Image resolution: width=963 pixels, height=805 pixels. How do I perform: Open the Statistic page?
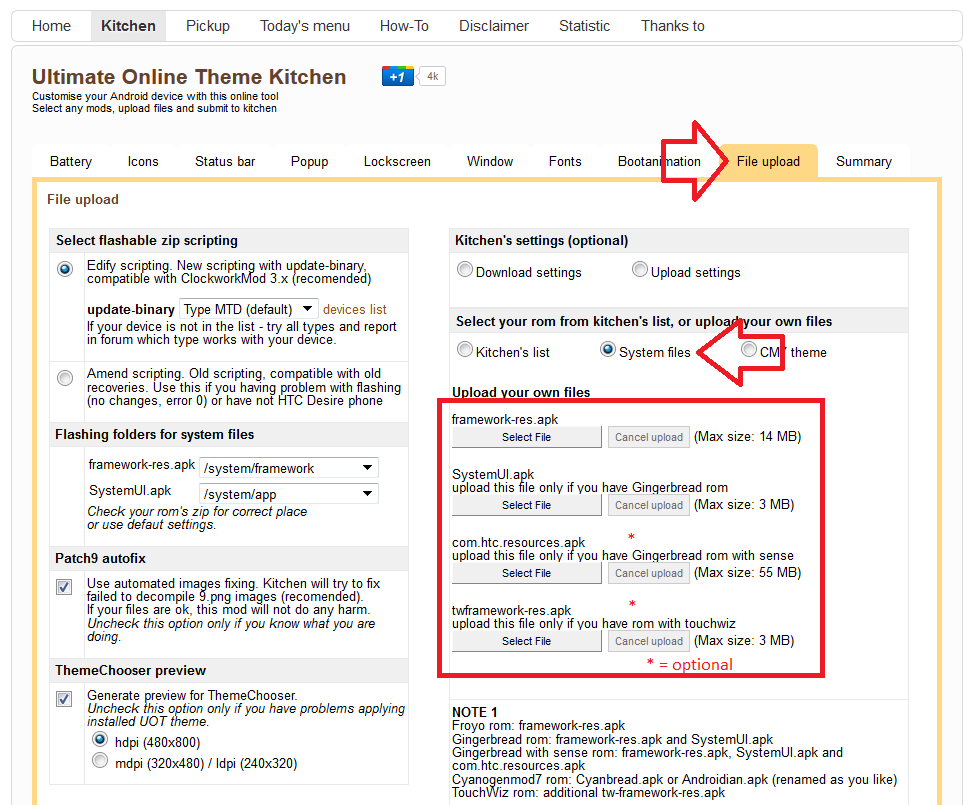[x=585, y=26]
